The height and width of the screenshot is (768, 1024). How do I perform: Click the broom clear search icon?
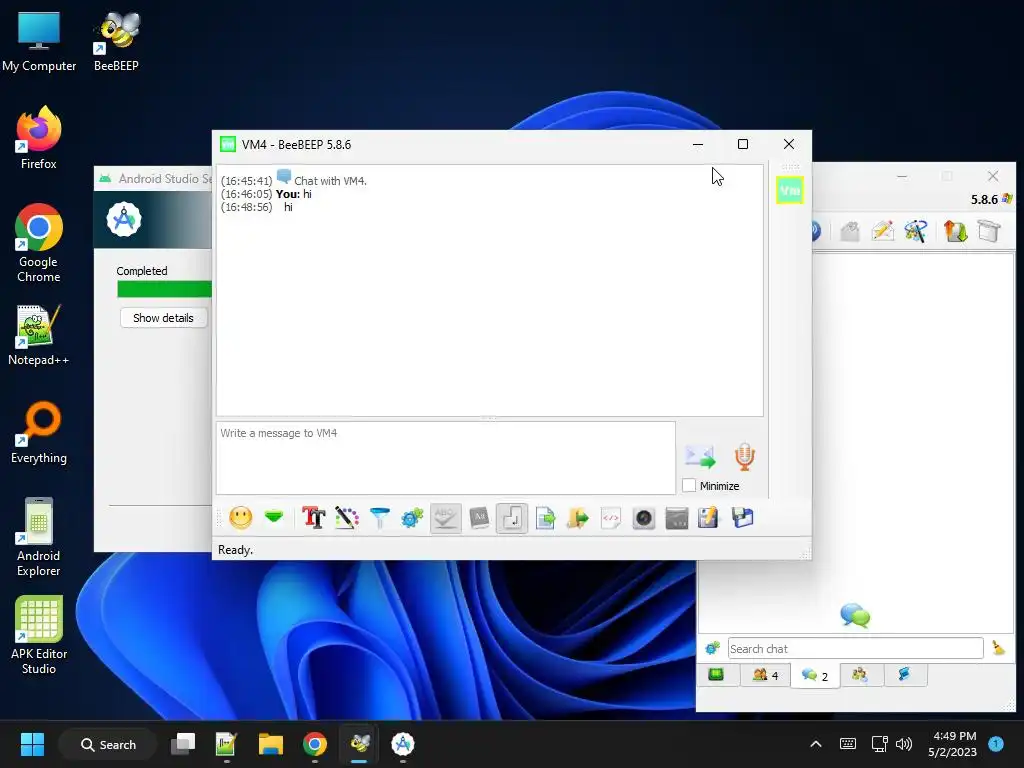[999, 648]
